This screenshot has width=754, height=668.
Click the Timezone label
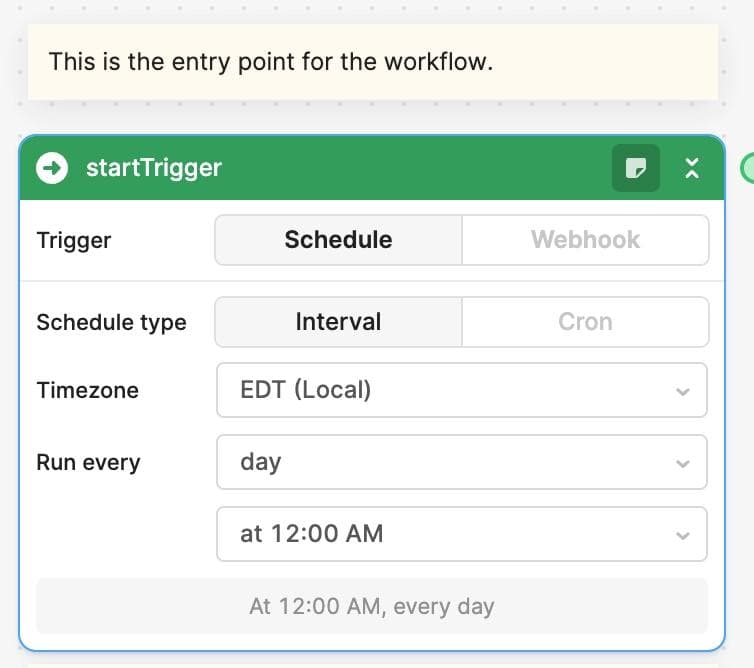pyautogui.click(x=87, y=390)
